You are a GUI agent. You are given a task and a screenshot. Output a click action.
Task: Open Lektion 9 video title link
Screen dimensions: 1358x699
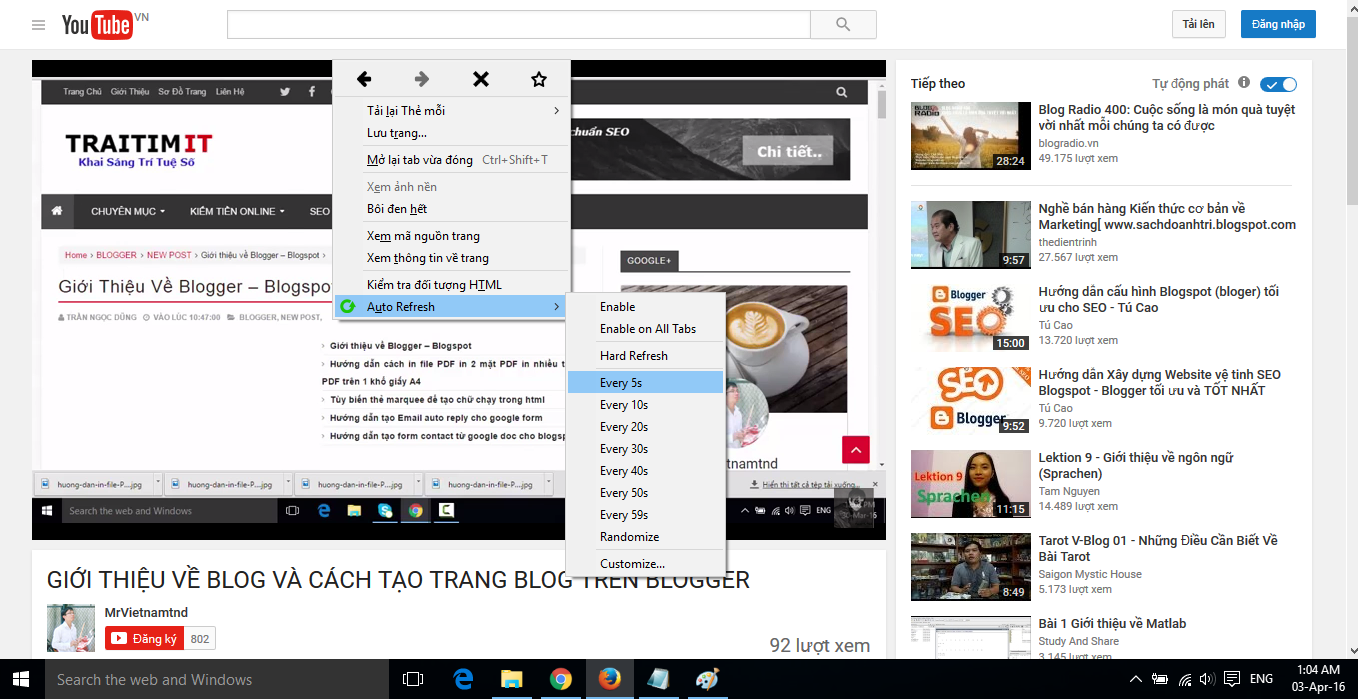coord(1136,465)
